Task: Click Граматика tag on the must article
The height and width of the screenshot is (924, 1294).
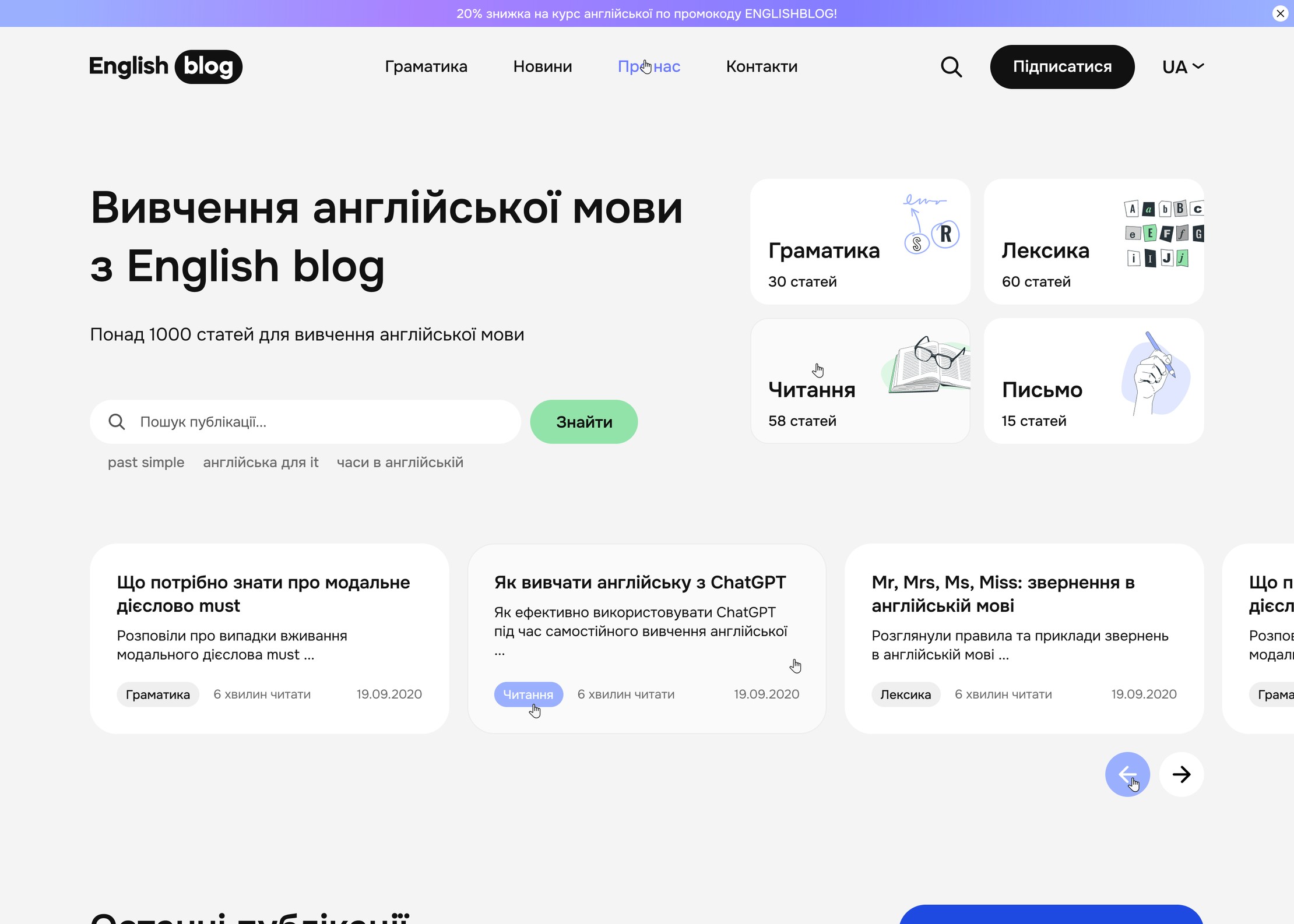Action: 158,694
